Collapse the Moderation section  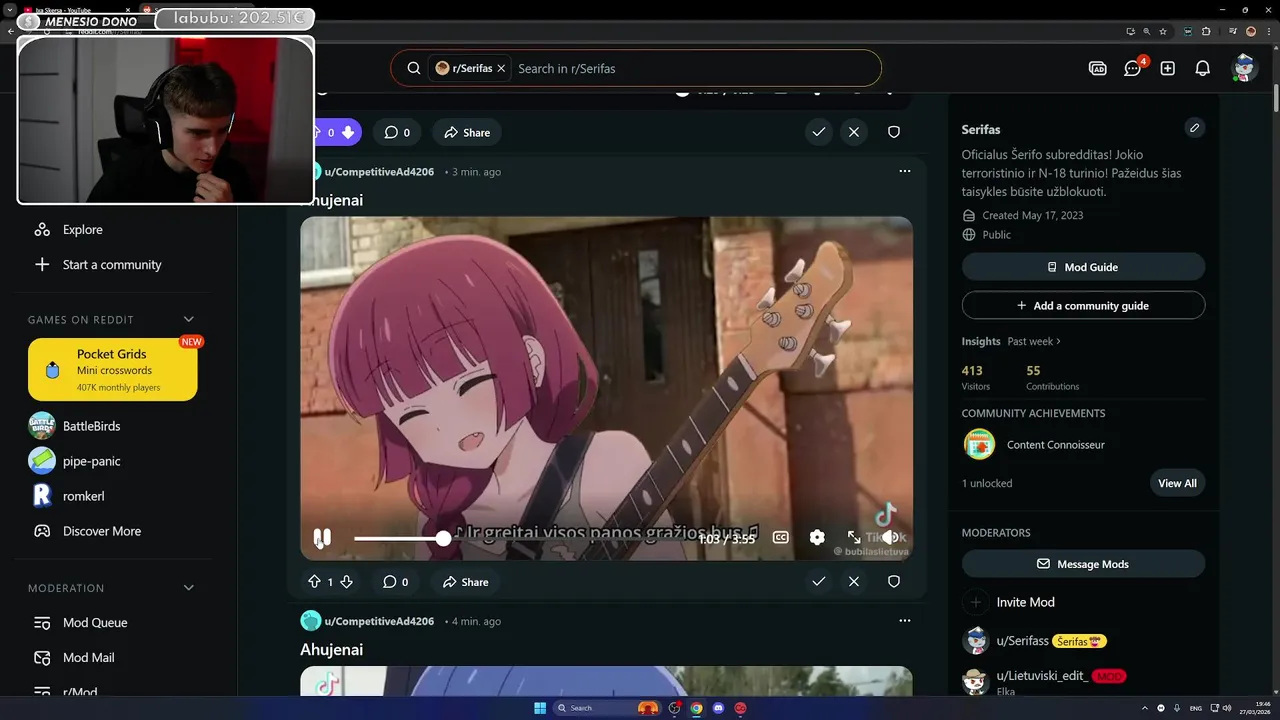point(188,588)
